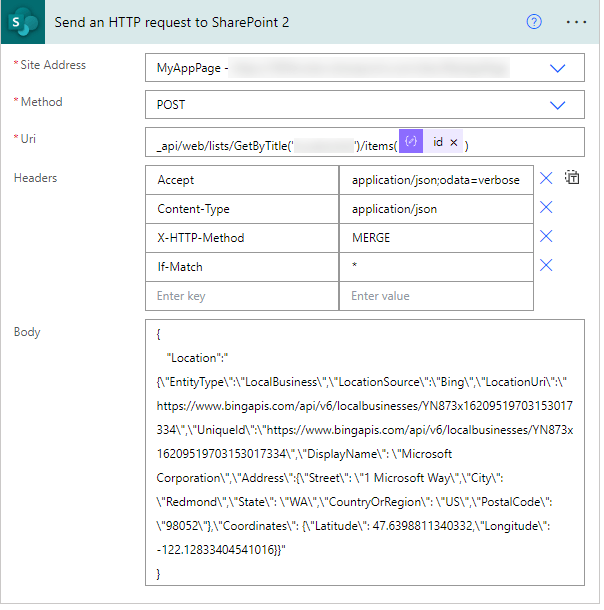Click the SharePoint connector icon

tap(23, 22)
